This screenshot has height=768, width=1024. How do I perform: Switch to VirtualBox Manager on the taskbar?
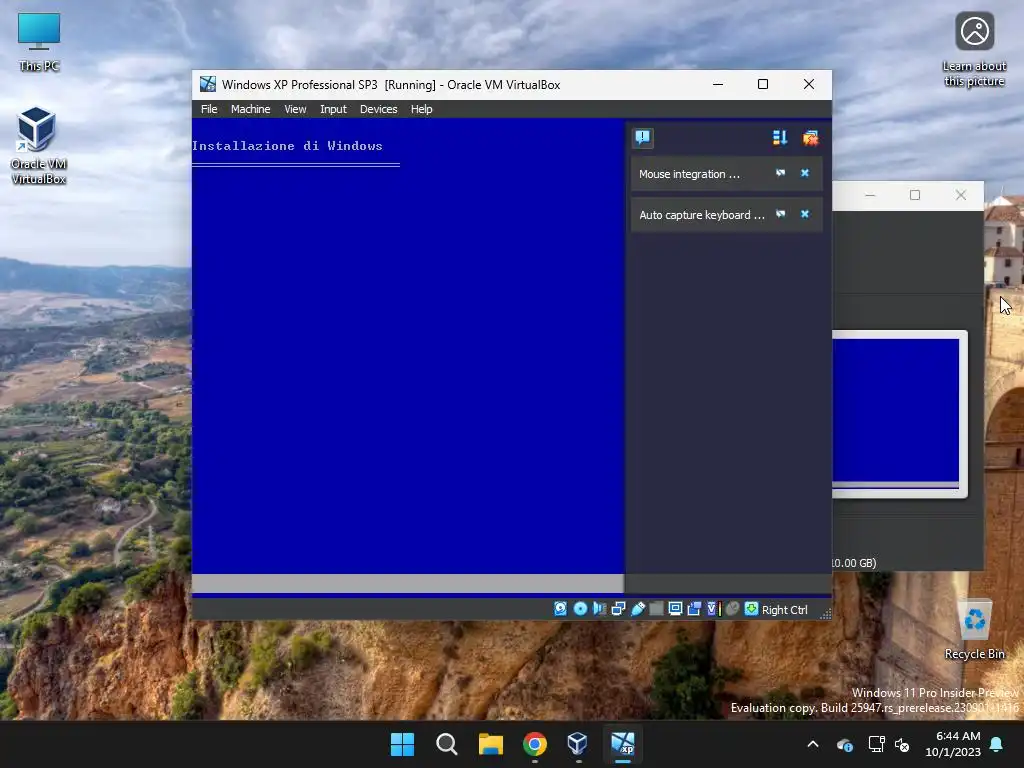click(578, 744)
